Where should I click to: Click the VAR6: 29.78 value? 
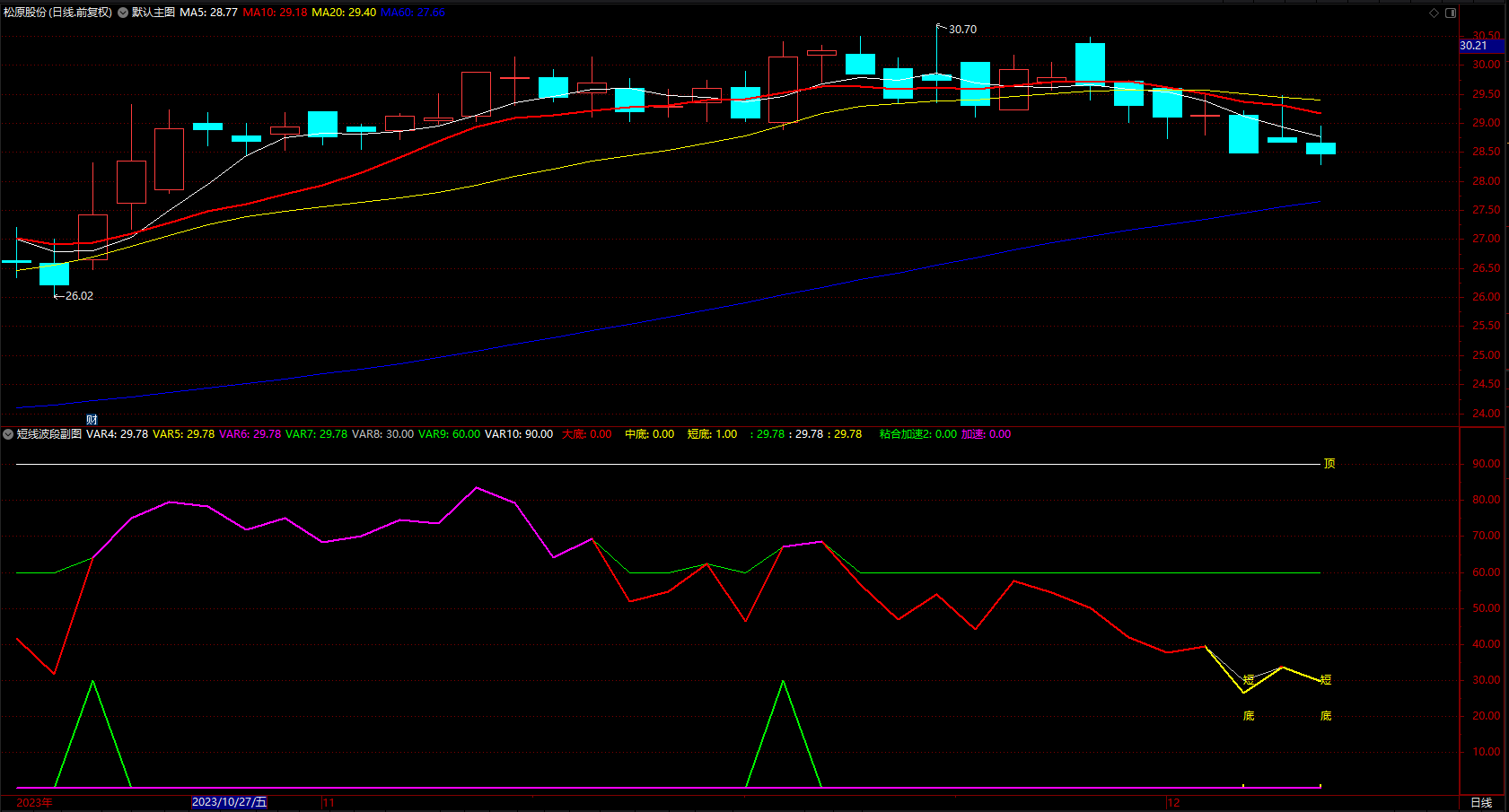[250, 434]
